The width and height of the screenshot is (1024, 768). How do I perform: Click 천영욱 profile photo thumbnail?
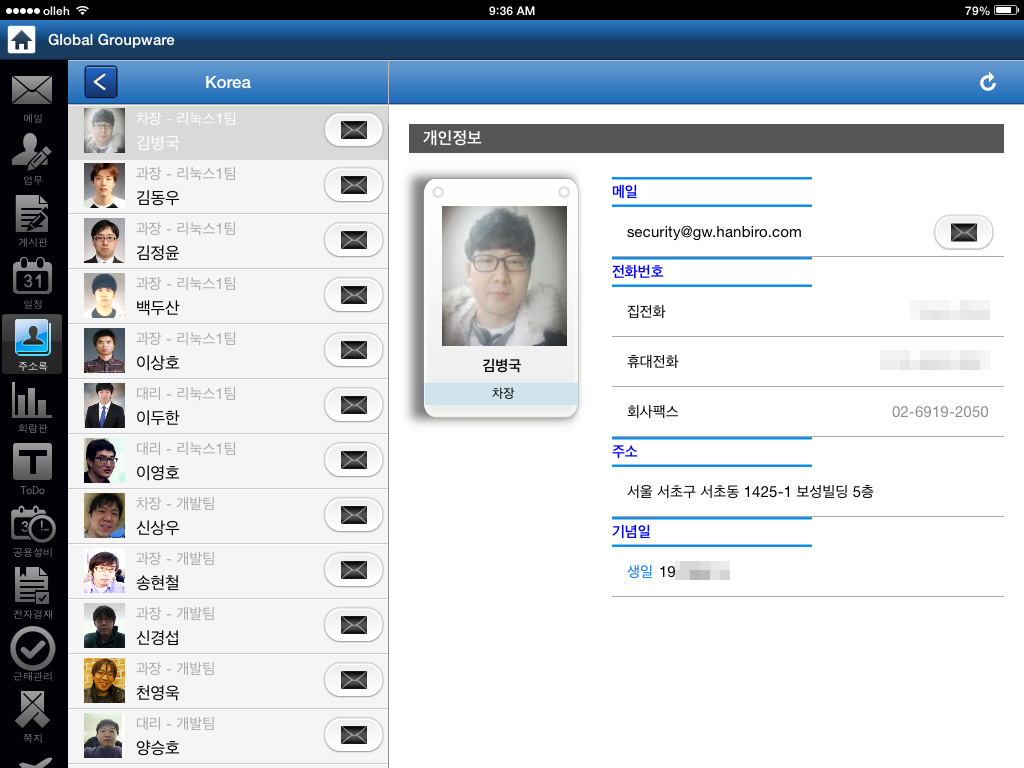[x=104, y=680]
